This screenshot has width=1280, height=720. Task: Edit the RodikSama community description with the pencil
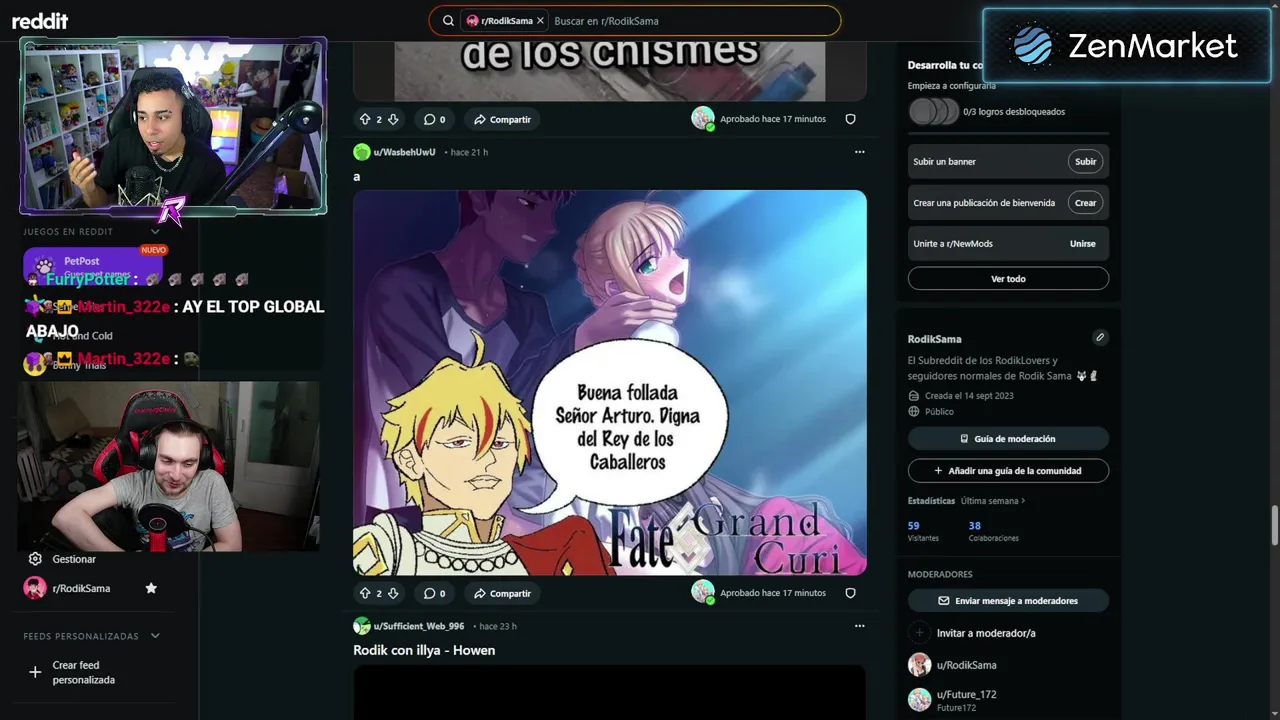tap(1100, 337)
